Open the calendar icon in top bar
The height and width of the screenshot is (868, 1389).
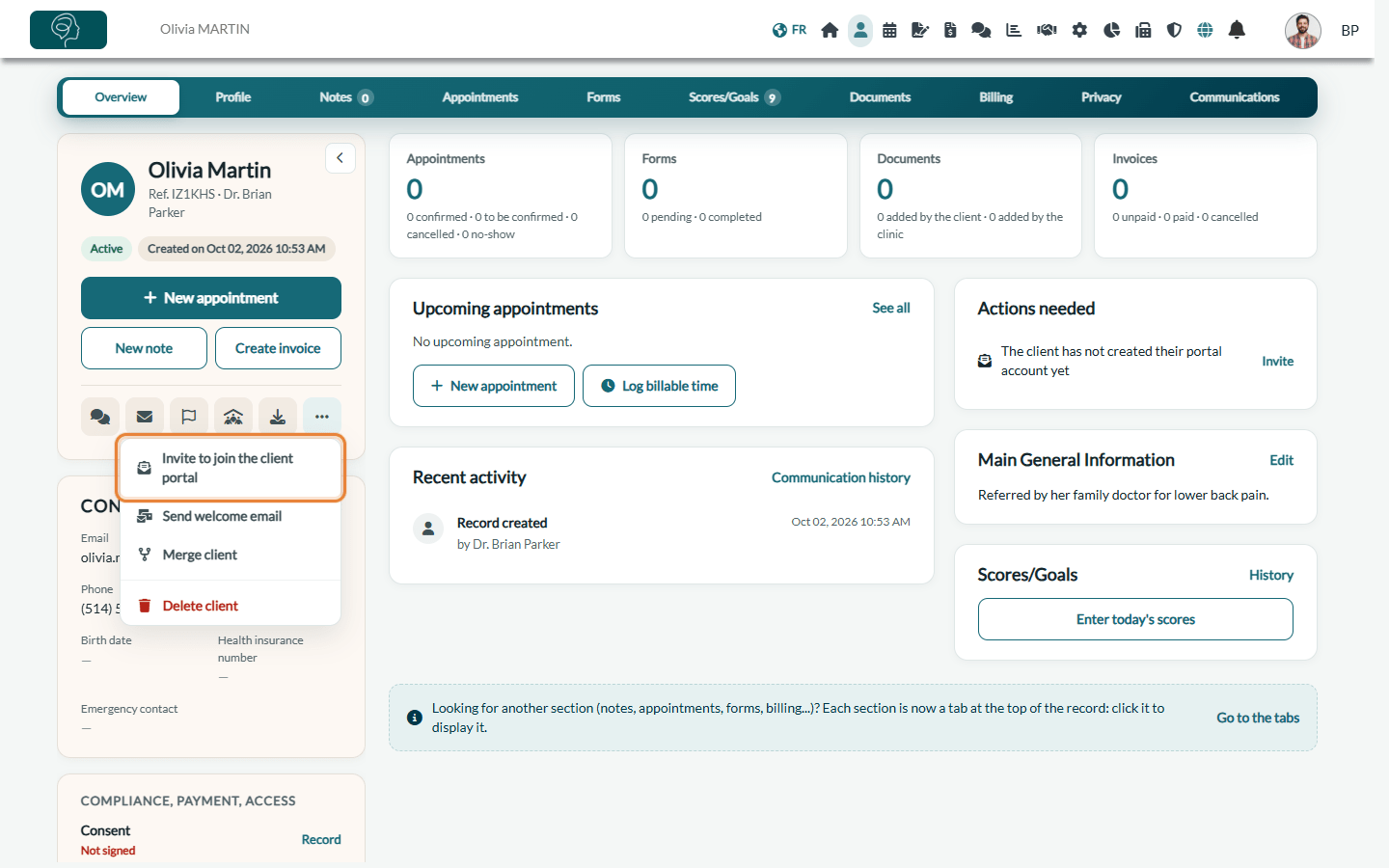coord(889,30)
